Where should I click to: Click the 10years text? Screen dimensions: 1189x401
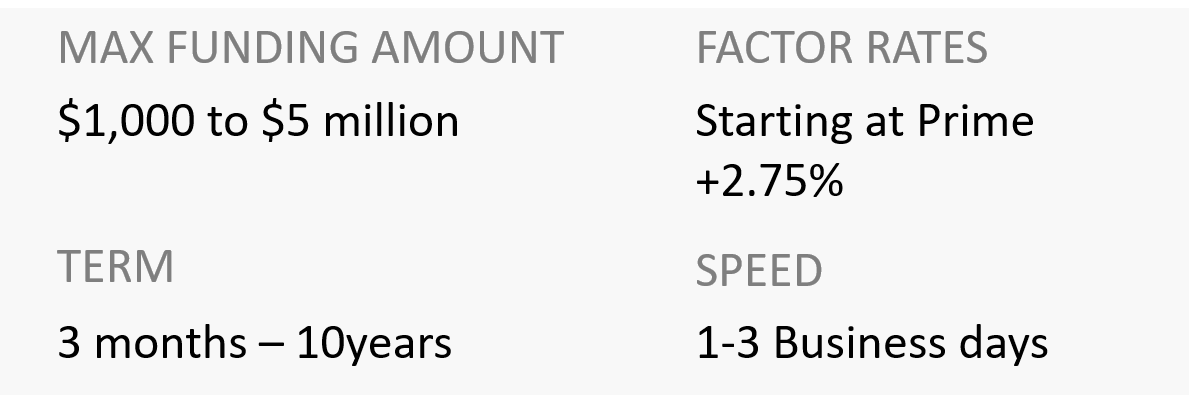click(x=373, y=343)
